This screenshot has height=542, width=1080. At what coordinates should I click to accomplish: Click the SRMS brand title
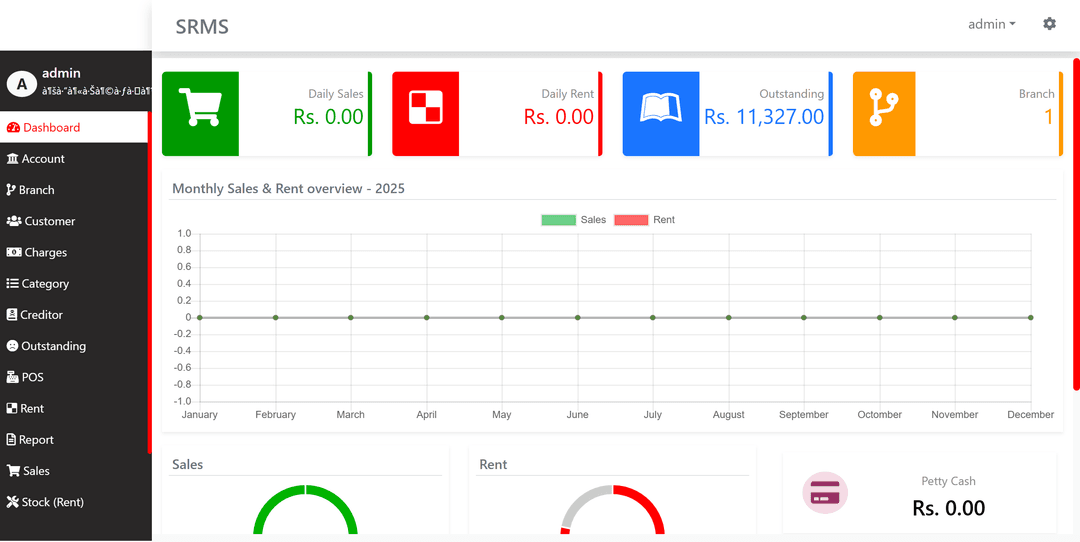[x=202, y=27]
